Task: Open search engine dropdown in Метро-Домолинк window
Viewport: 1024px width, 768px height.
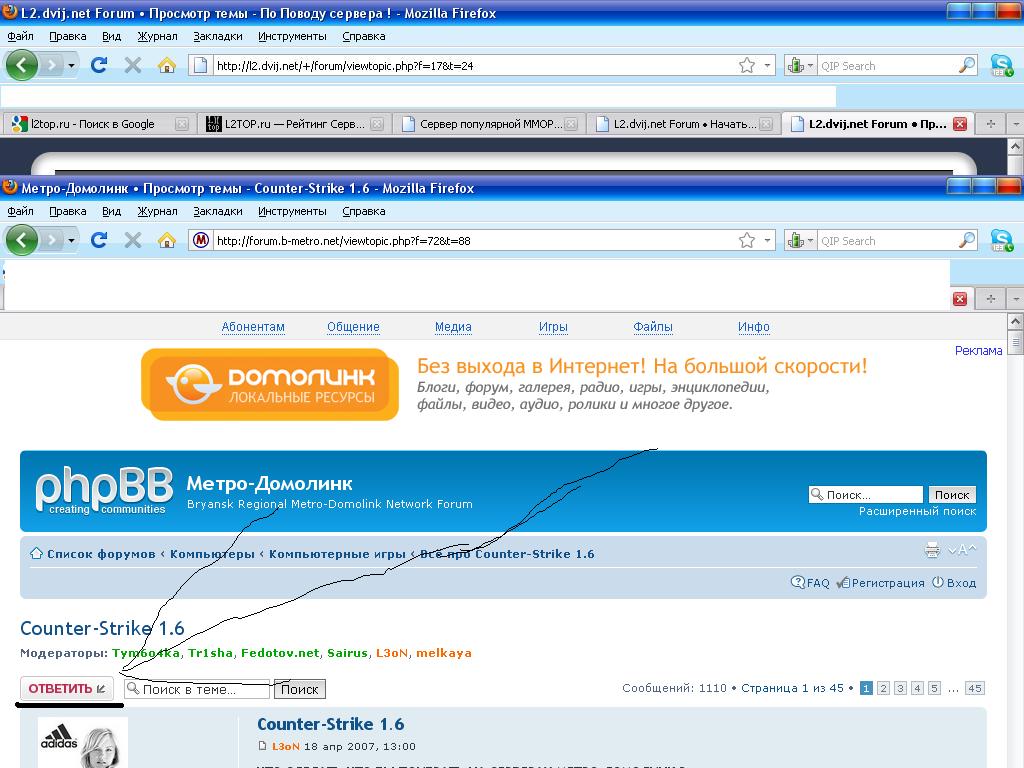Action: (810, 240)
